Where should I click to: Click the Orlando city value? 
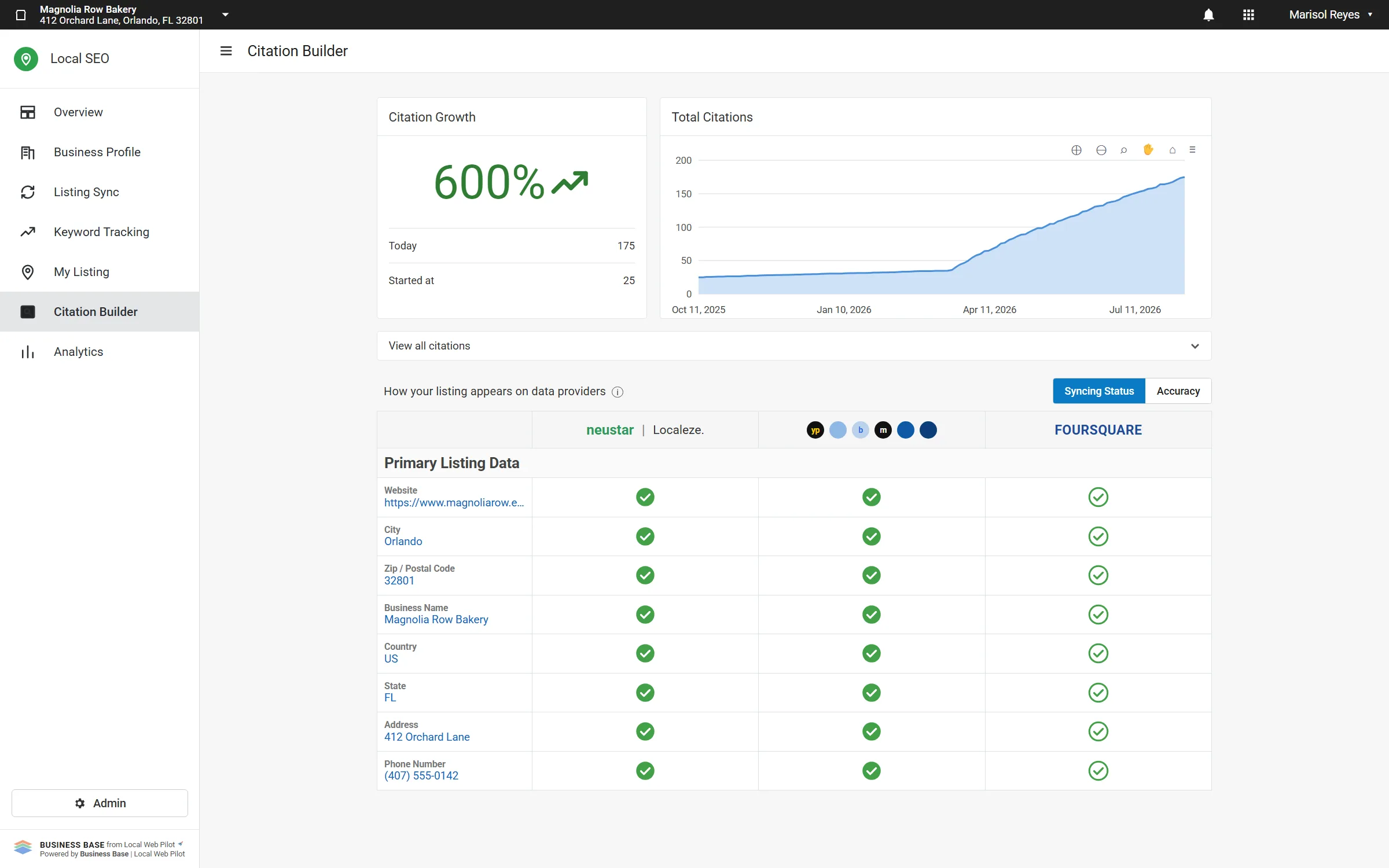pyautogui.click(x=403, y=542)
